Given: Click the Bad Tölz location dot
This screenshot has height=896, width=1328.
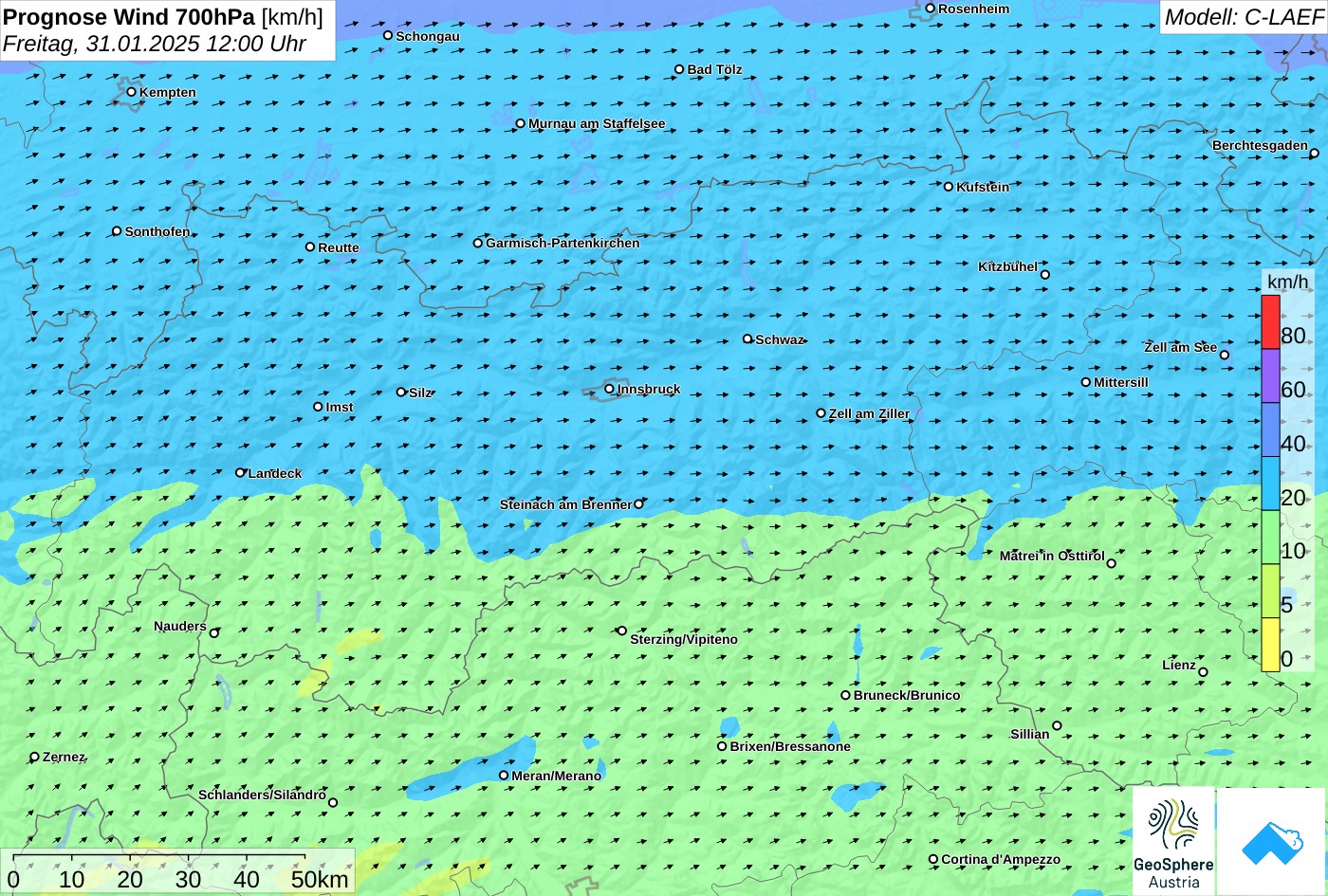Looking at the screenshot, I should point(679,69).
